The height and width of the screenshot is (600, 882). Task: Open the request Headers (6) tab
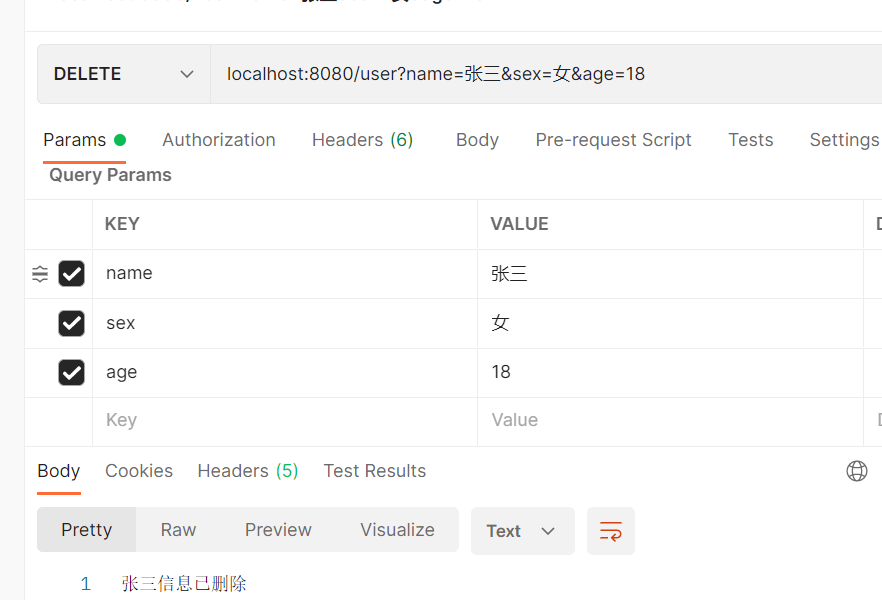click(x=363, y=139)
